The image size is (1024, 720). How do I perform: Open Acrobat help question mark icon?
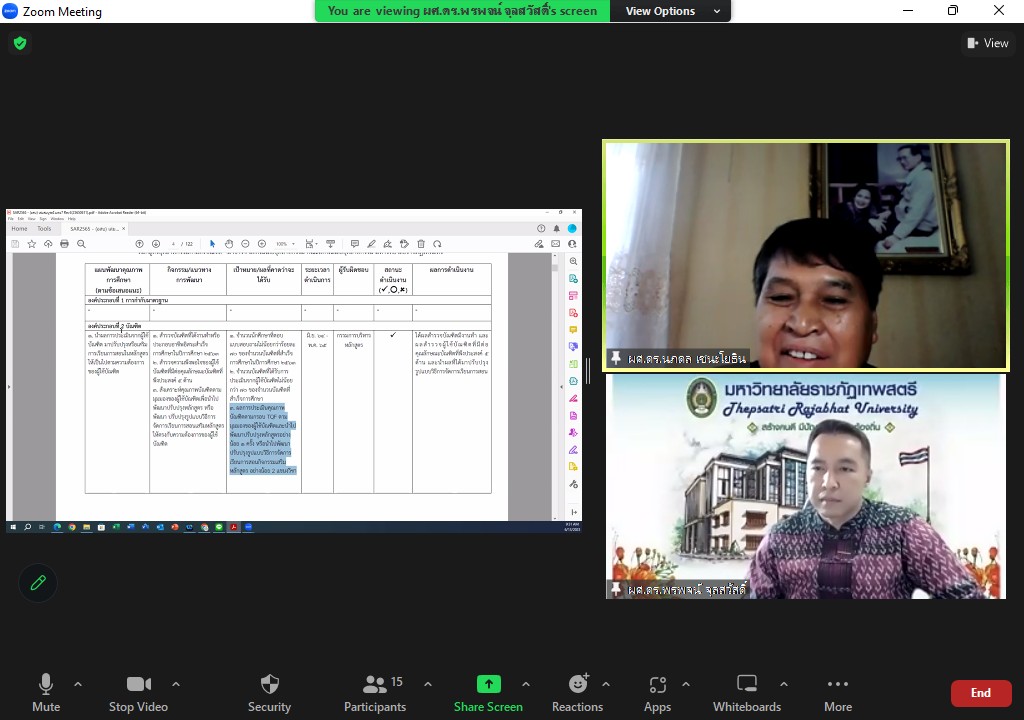coord(541,229)
